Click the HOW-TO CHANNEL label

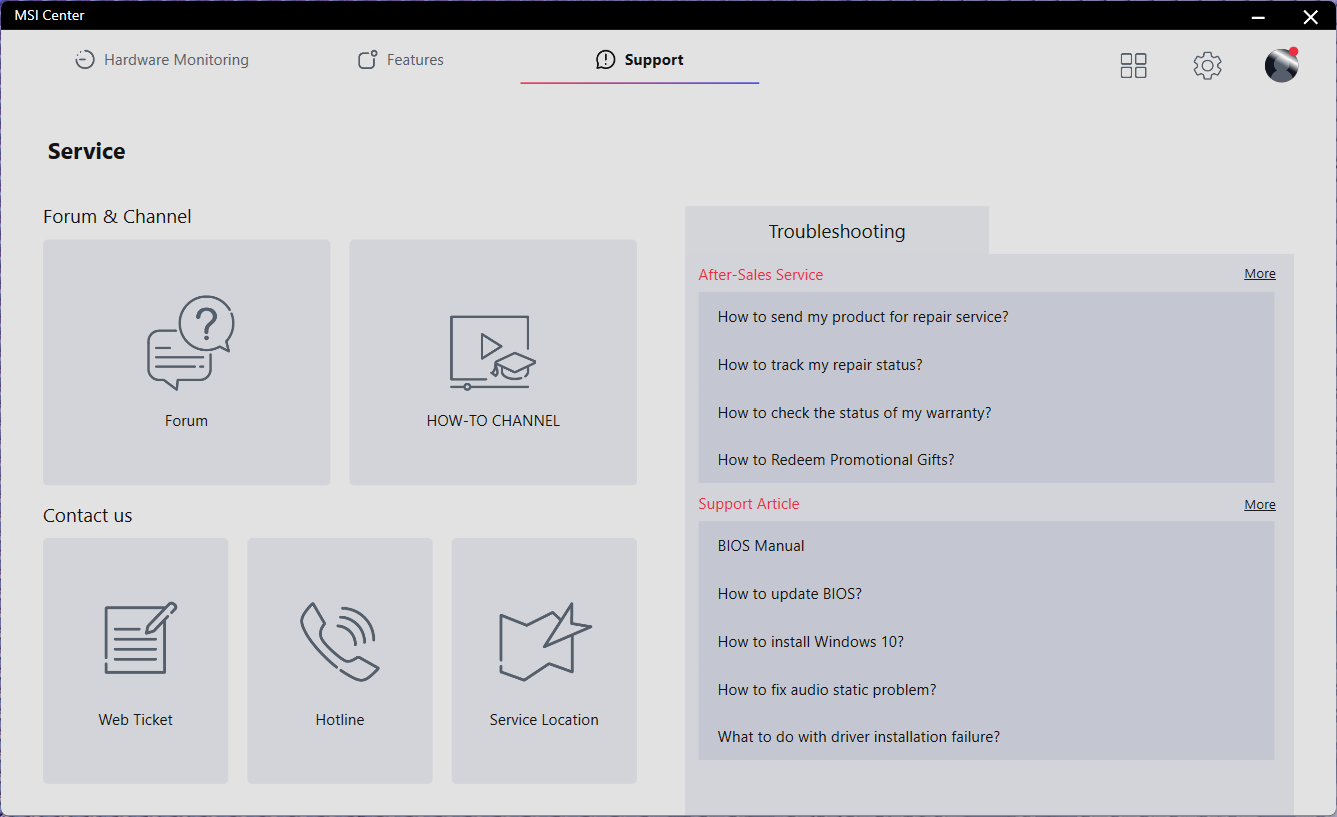click(493, 421)
